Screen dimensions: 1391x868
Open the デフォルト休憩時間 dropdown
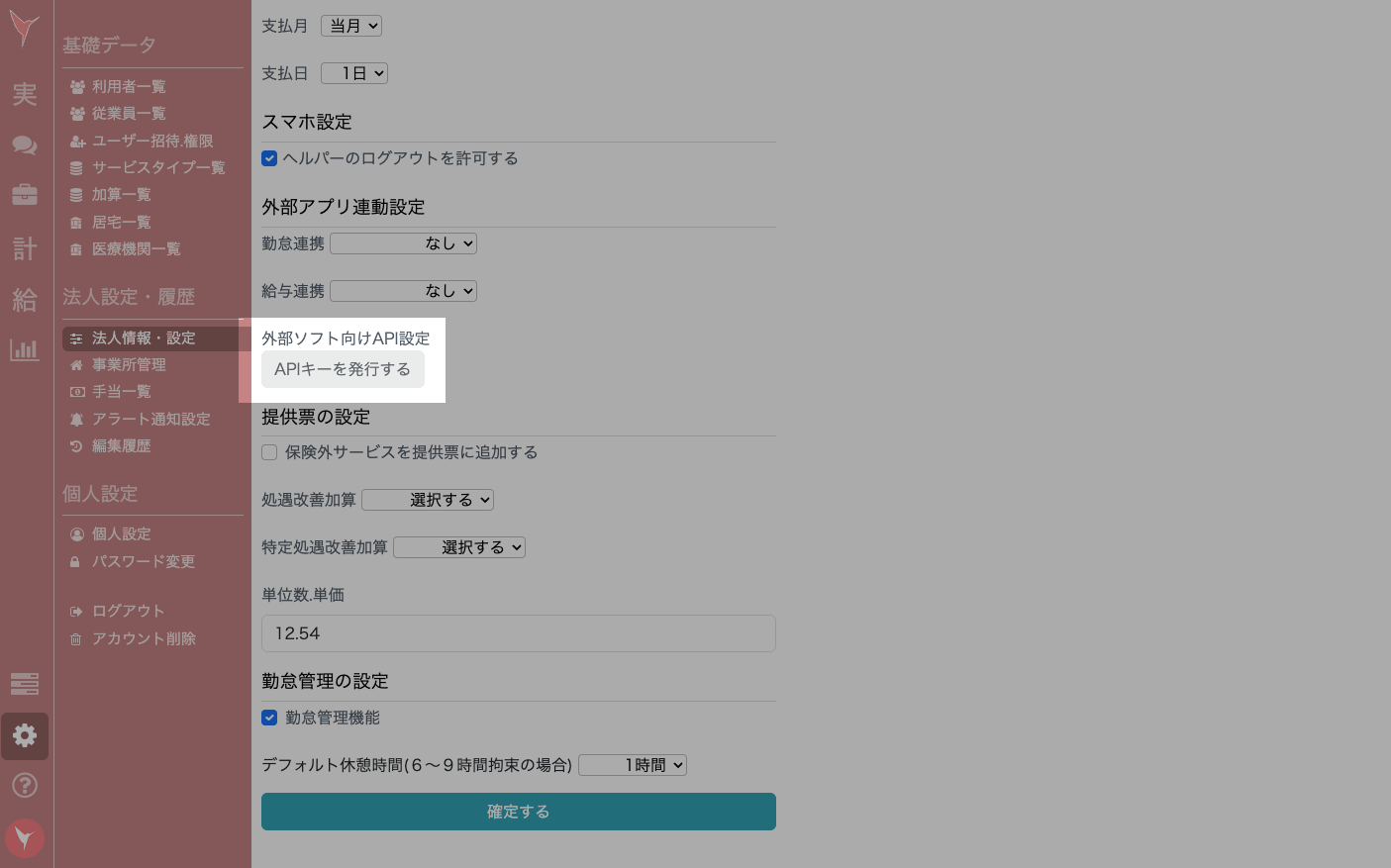pos(632,764)
